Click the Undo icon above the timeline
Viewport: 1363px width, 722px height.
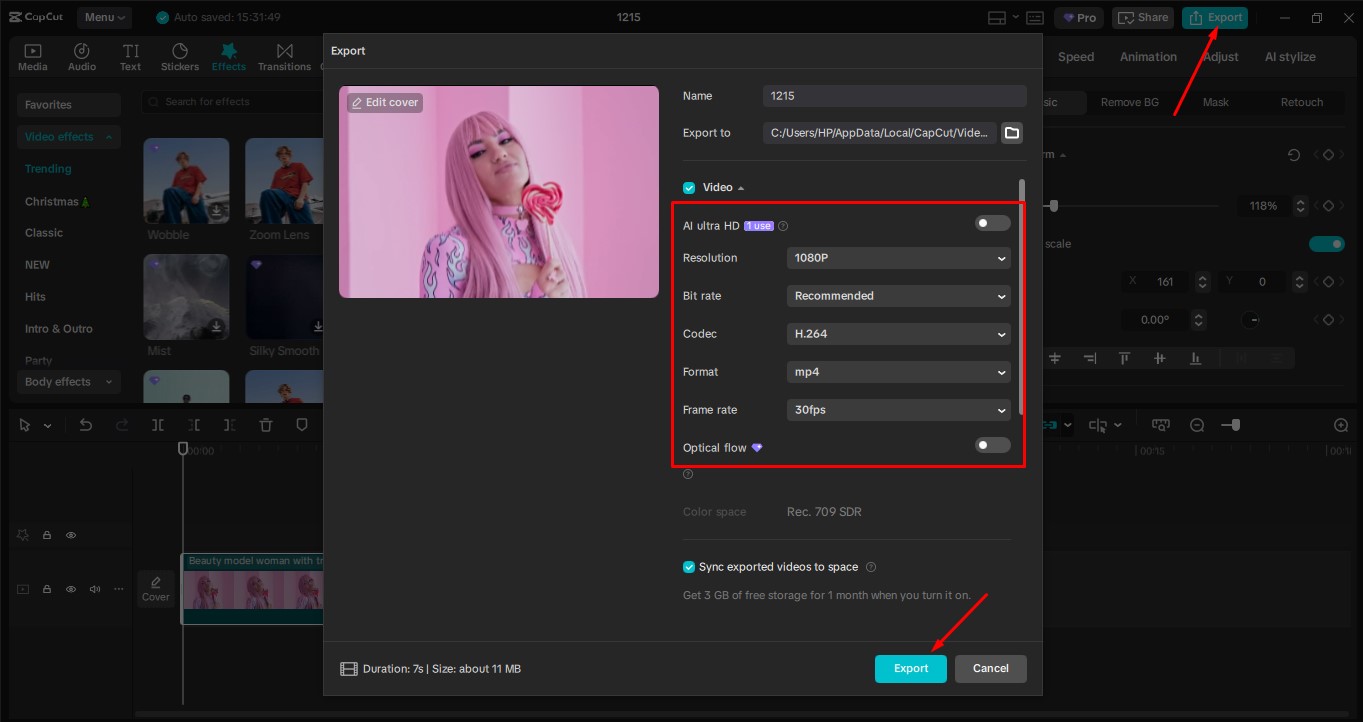[85, 424]
